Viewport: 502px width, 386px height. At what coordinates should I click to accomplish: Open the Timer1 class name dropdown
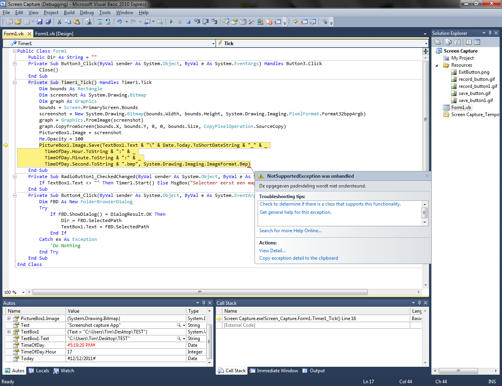tap(213, 43)
